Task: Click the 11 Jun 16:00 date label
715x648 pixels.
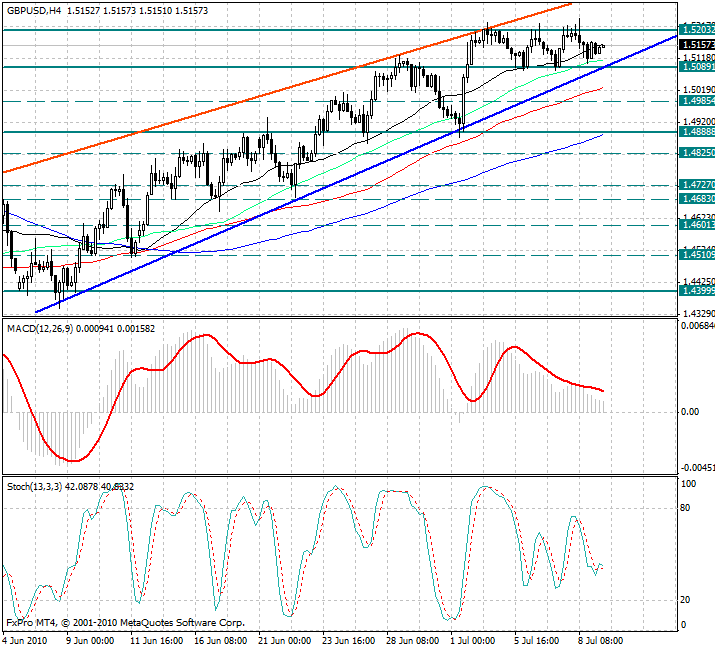Action: (x=157, y=641)
